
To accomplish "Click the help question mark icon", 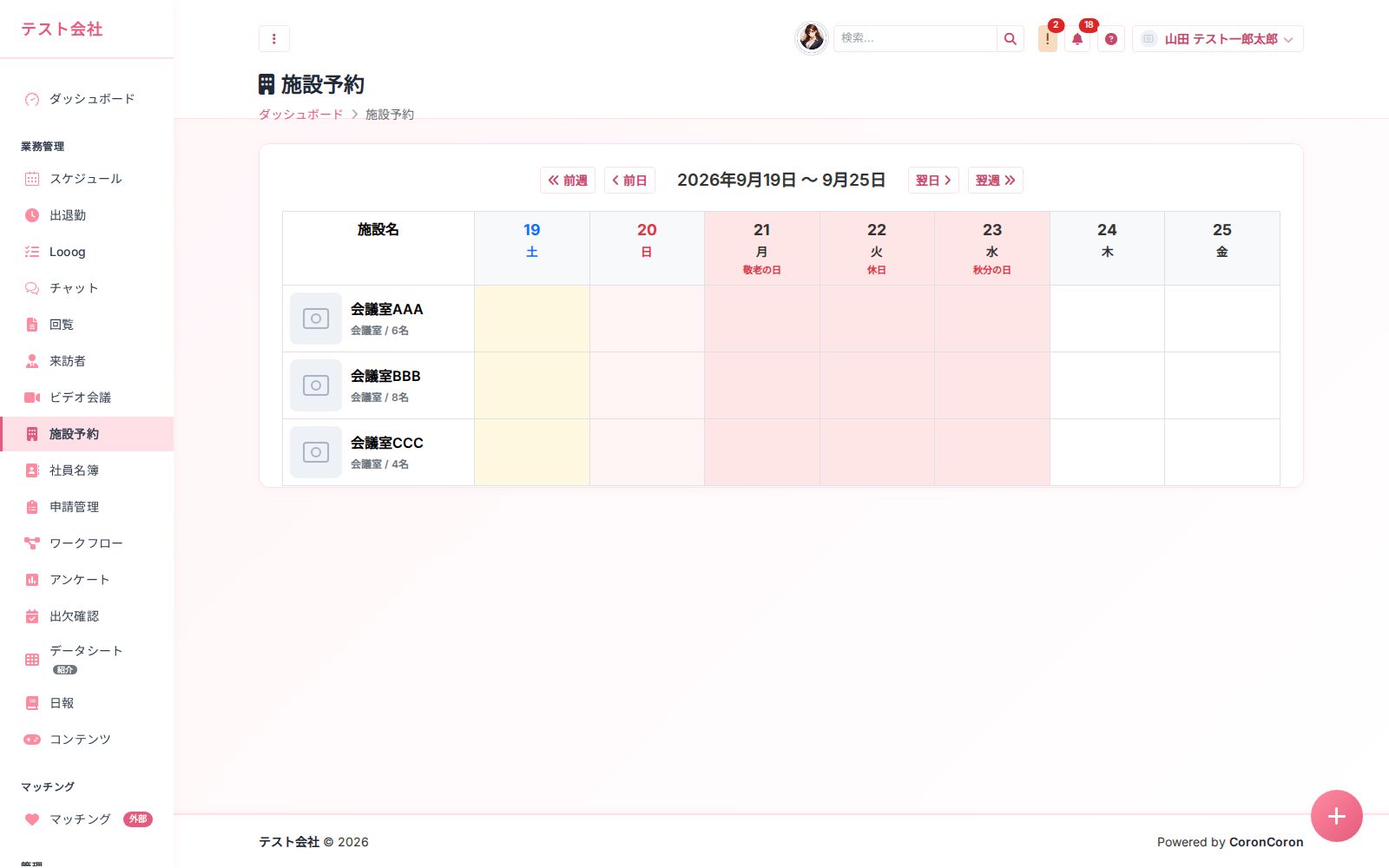I will pos(1111,39).
